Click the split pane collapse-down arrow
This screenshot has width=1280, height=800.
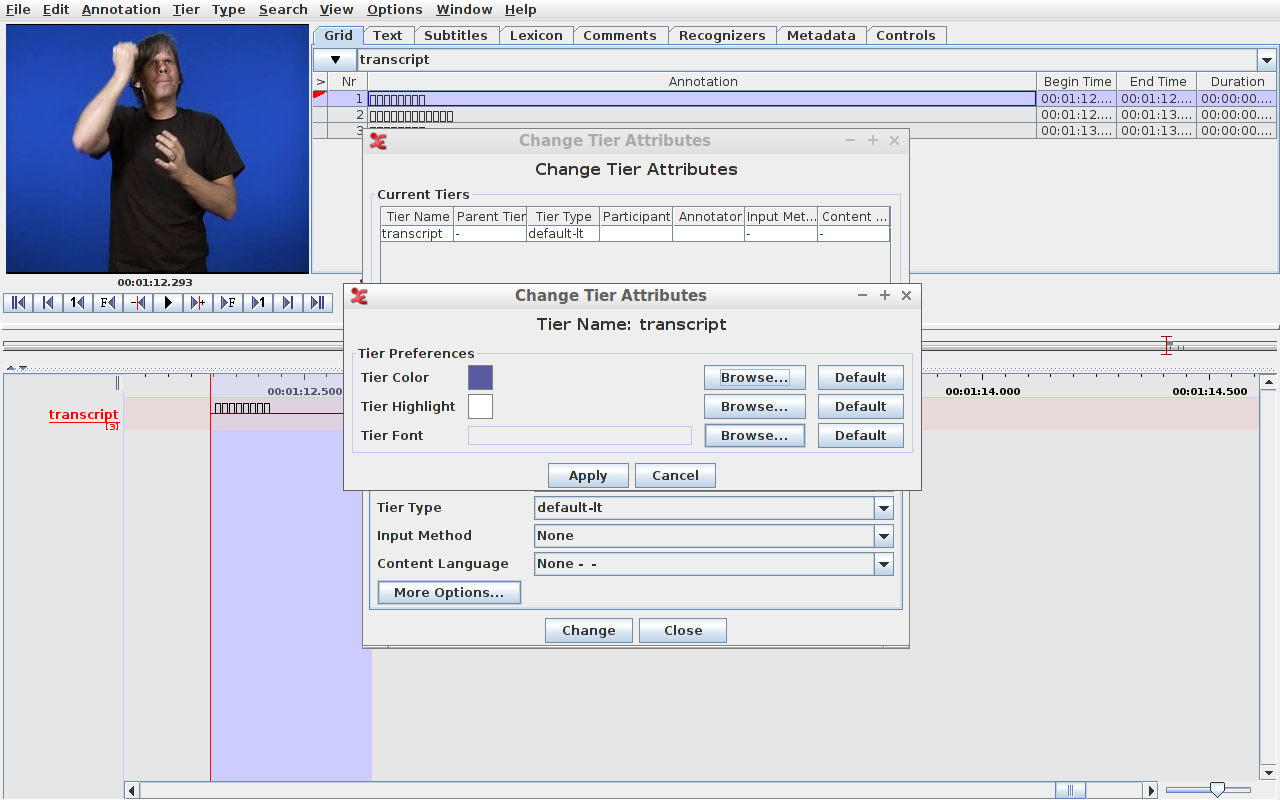coord(23,368)
